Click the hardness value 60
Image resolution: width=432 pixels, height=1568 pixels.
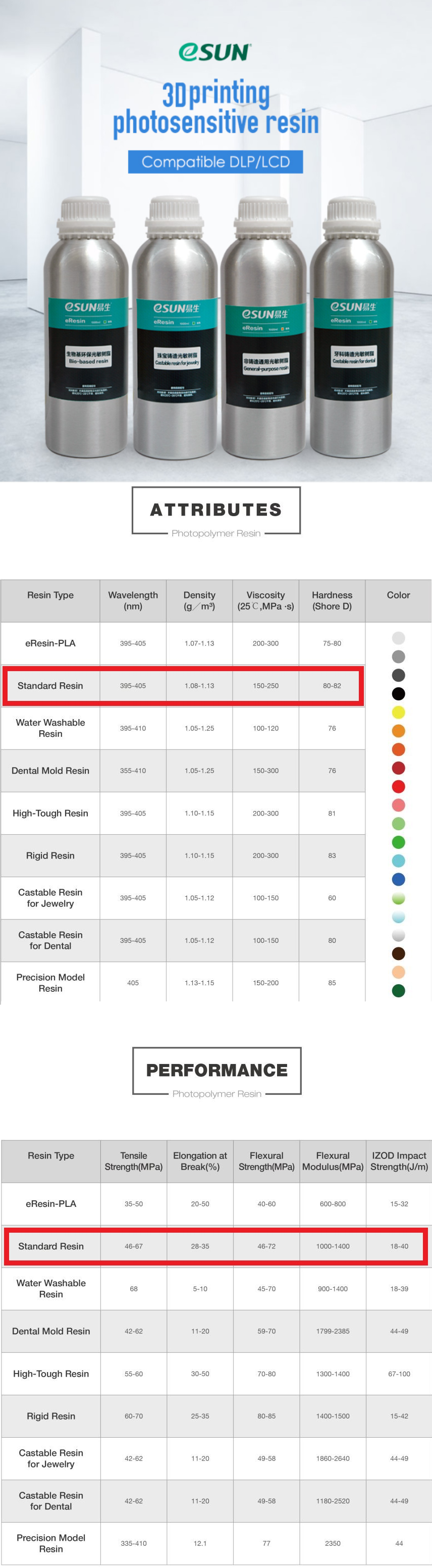[332, 898]
